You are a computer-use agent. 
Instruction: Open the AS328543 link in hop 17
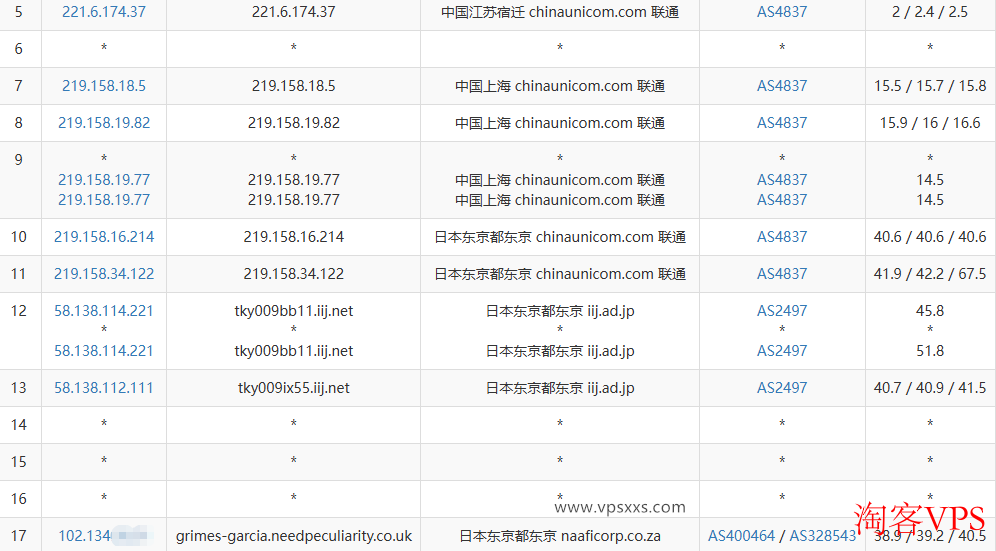tap(823, 536)
